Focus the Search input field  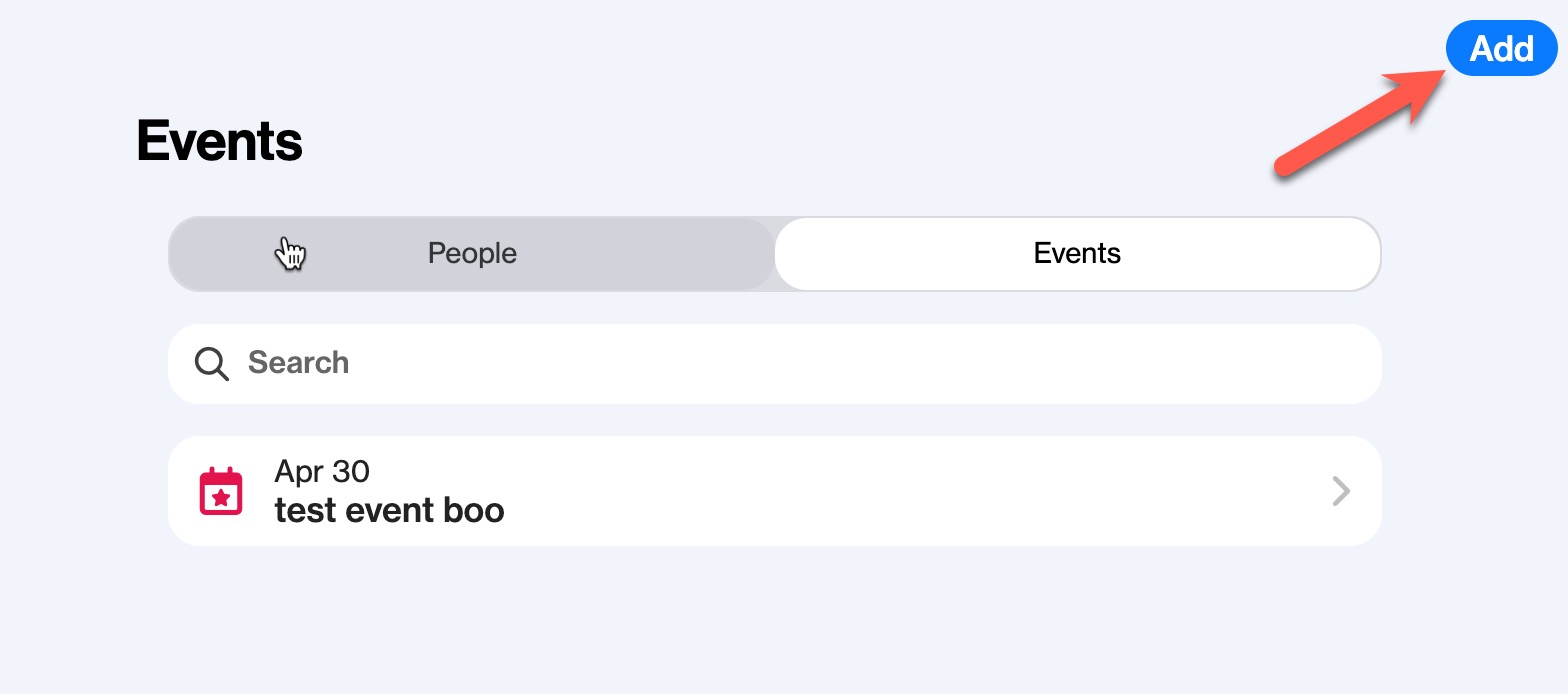point(775,363)
